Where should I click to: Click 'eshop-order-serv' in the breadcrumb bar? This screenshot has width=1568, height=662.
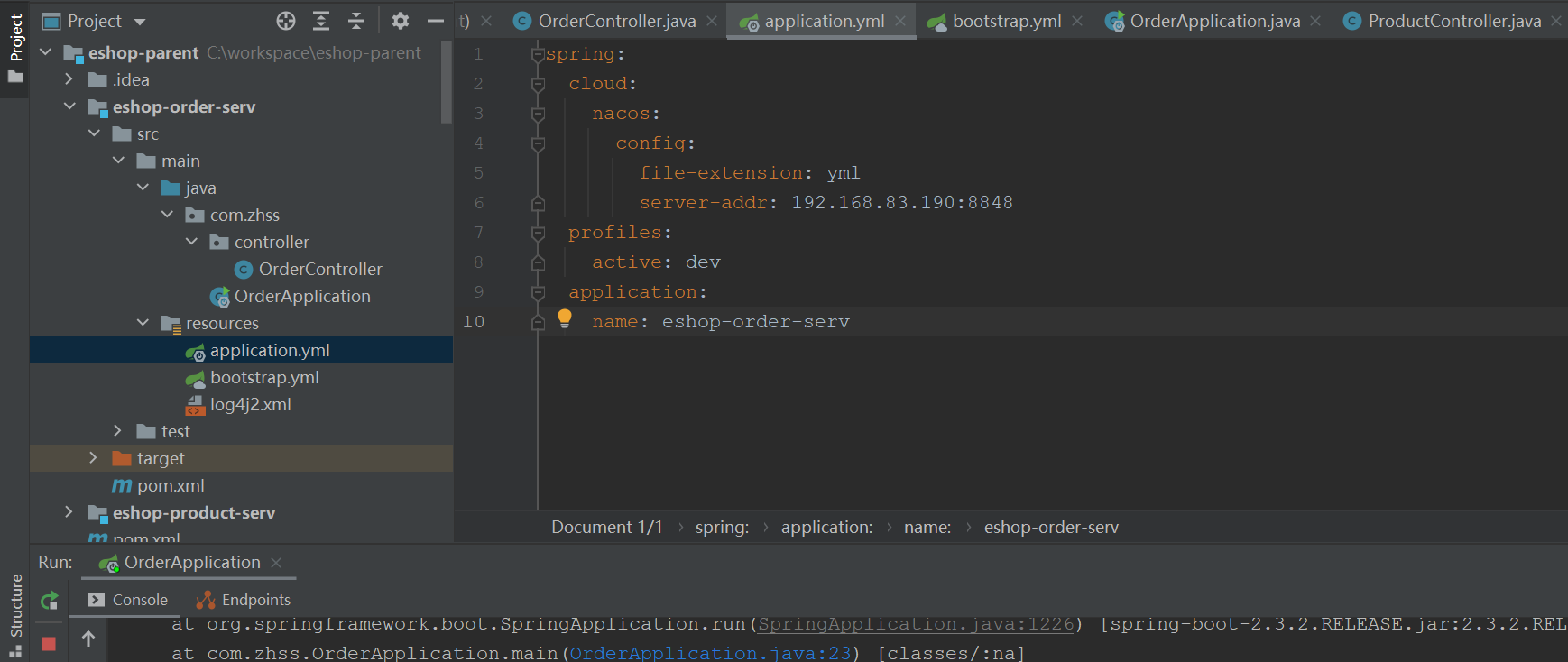1051,528
